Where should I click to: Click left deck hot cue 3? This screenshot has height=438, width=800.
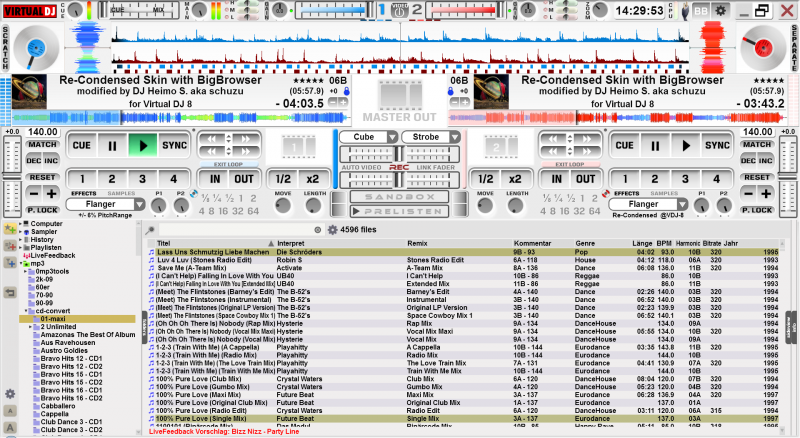pyautogui.click(x=142, y=179)
